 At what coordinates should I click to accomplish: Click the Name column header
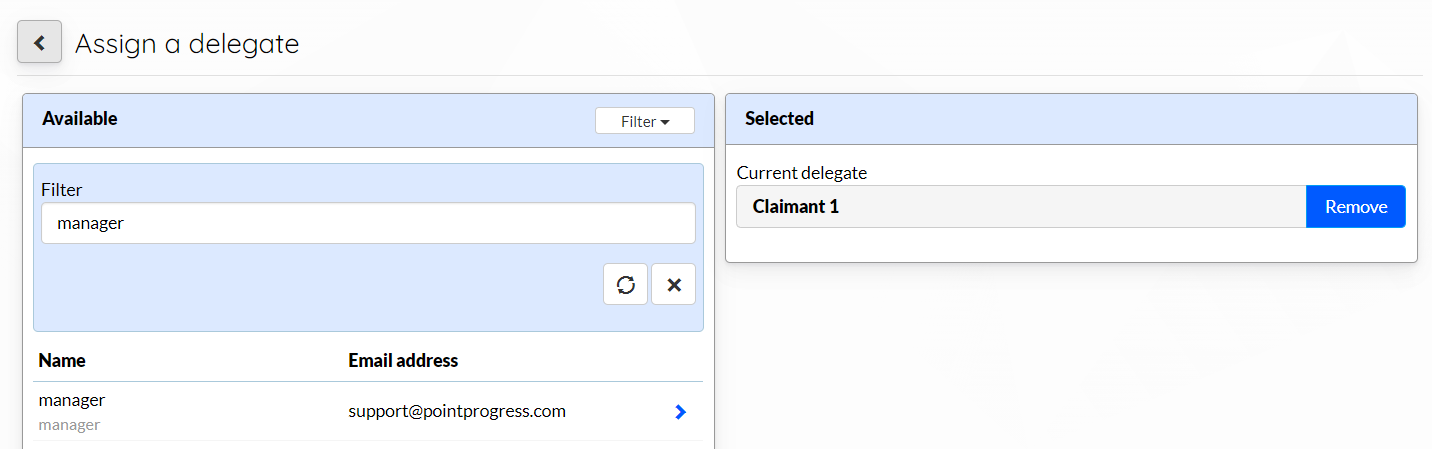[62, 360]
